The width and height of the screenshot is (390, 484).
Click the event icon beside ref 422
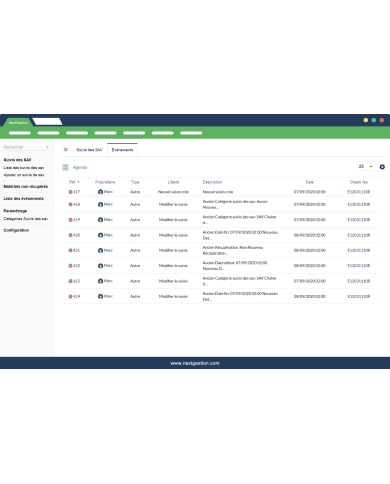tap(70, 266)
